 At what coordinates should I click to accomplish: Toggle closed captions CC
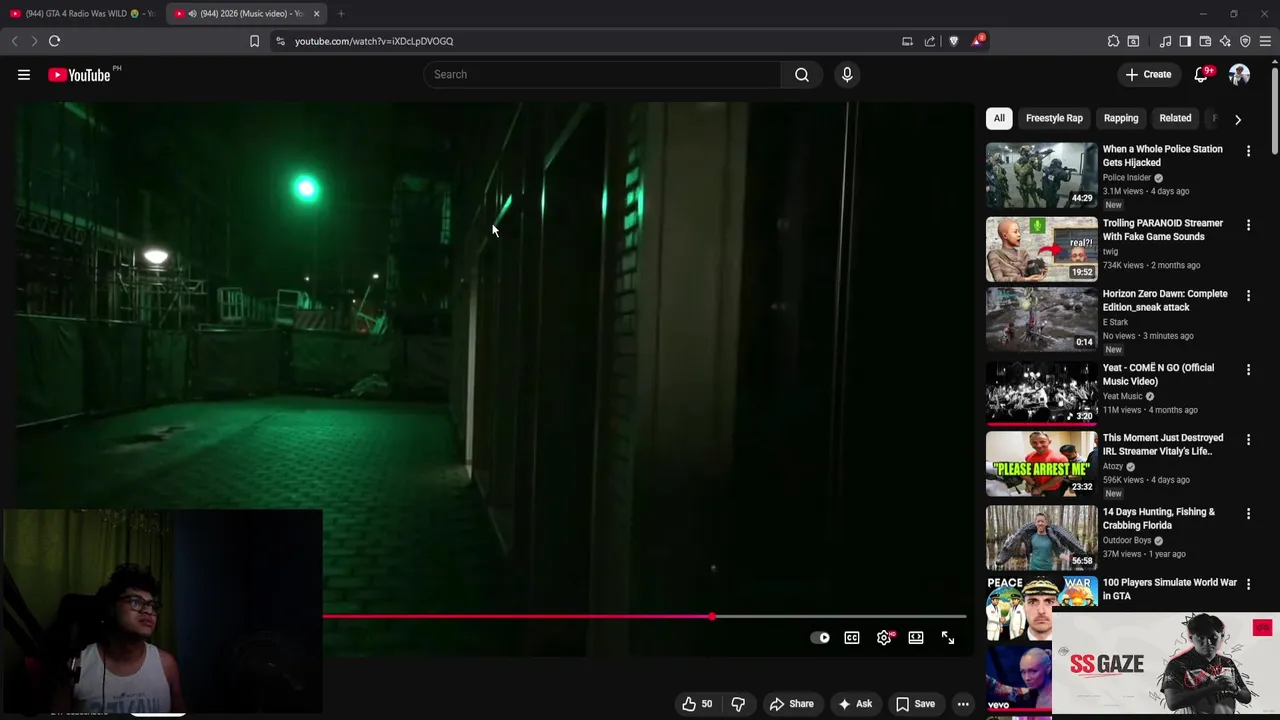pos(852,638)
